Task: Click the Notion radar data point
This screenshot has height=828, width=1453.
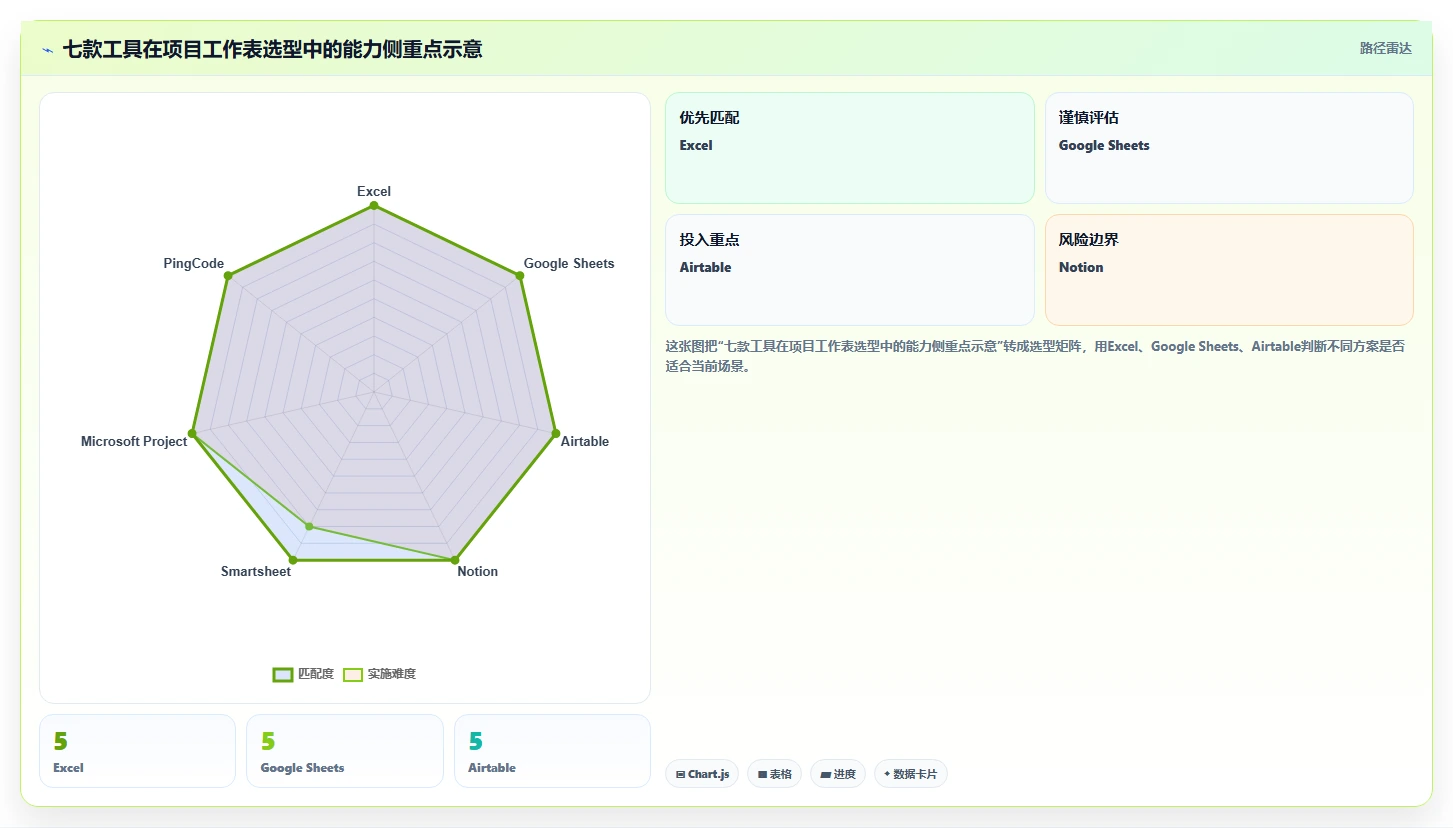Action: click(455, 560)
